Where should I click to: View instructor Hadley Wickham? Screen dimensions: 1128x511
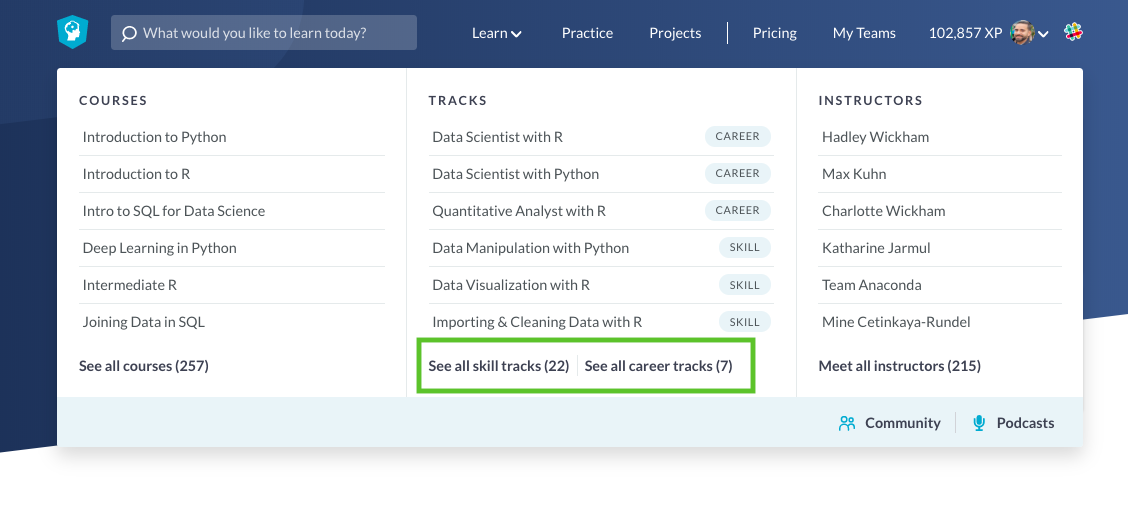point(875,137)
